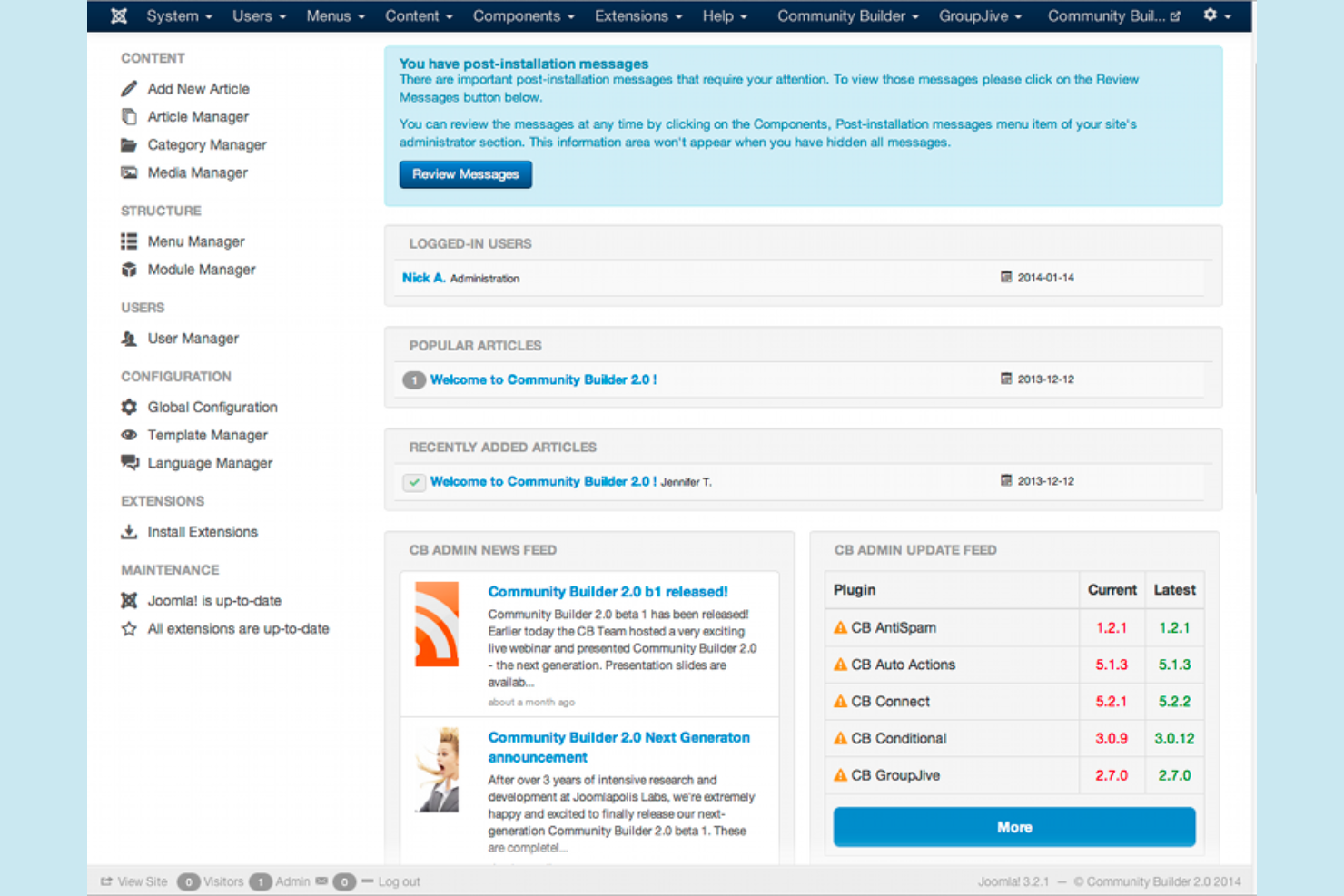This screenshot has width=1344, height=896.
Task: Click warning icon beside CB Conditional
Action: 840,738
